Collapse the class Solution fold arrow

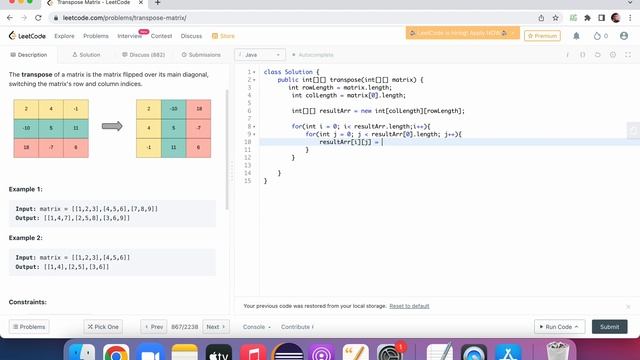(x=254, y=72)
